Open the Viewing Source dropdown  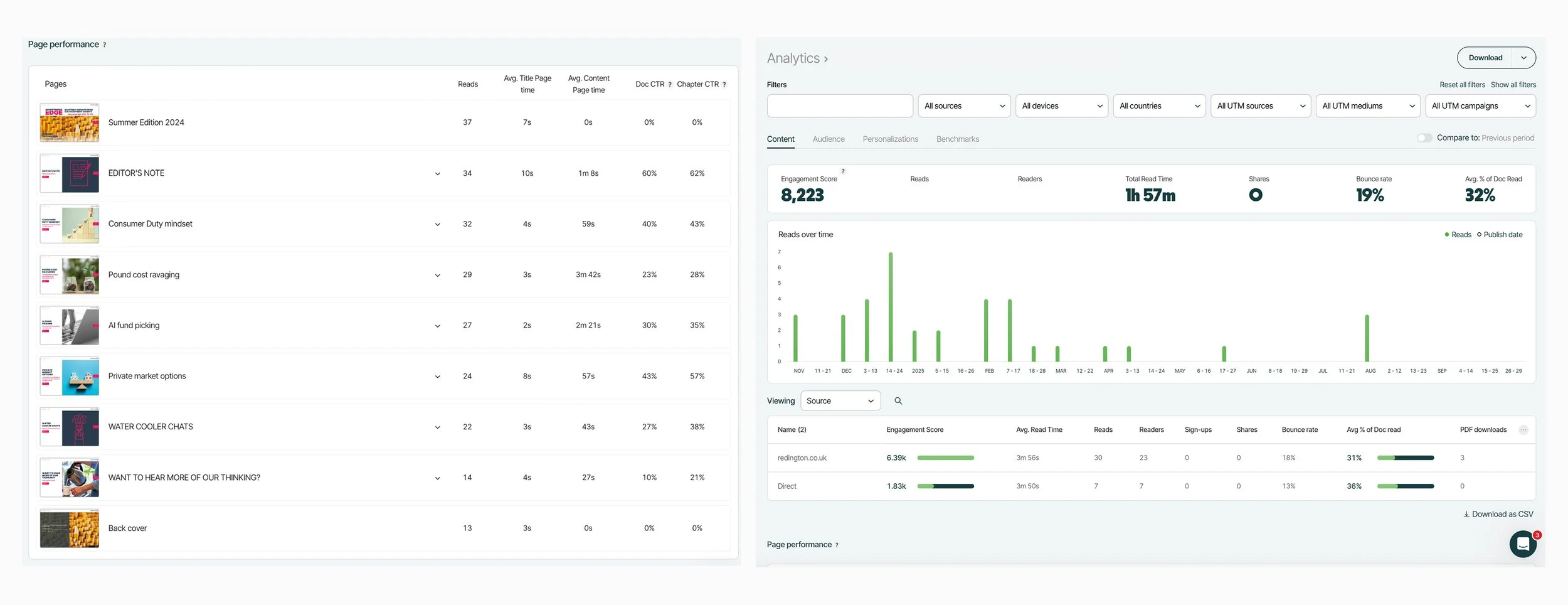(x=840, y=401)
